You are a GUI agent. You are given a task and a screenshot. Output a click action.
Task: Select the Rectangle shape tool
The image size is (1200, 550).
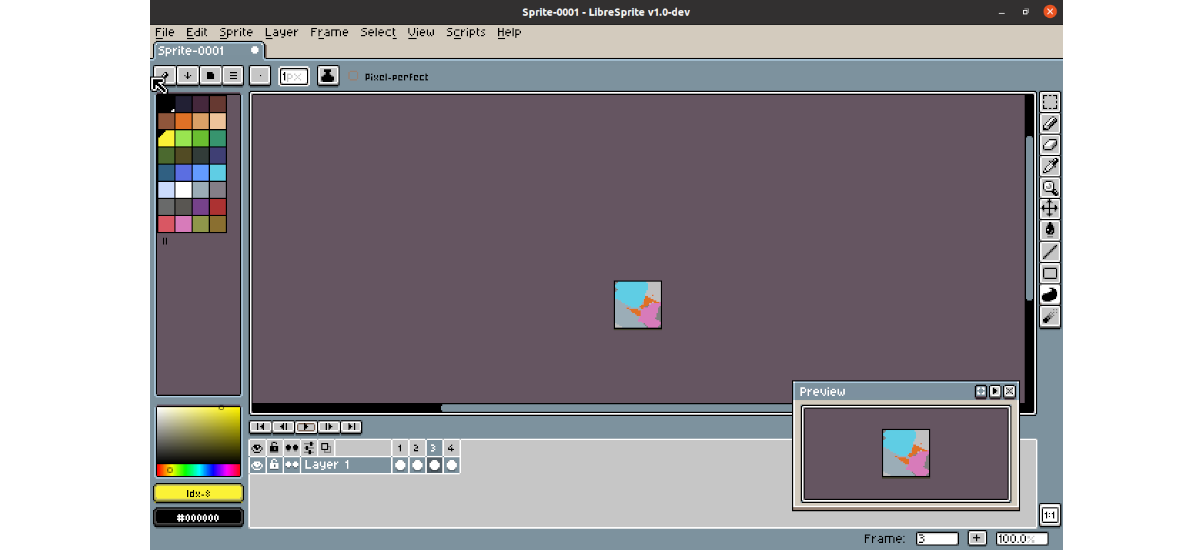point(1050,273)
